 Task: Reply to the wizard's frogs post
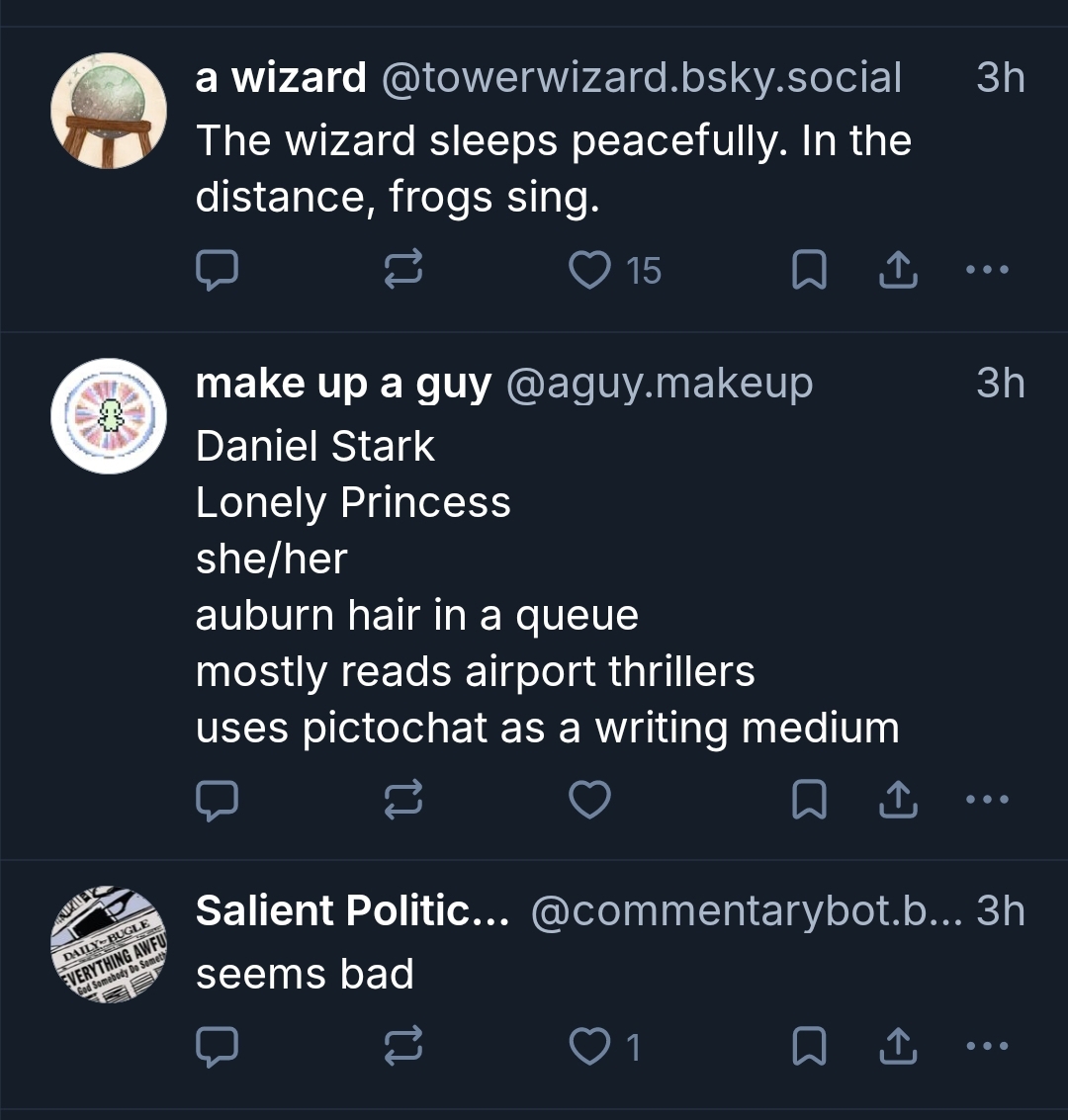pyautogui.click(x=216, y=270)
